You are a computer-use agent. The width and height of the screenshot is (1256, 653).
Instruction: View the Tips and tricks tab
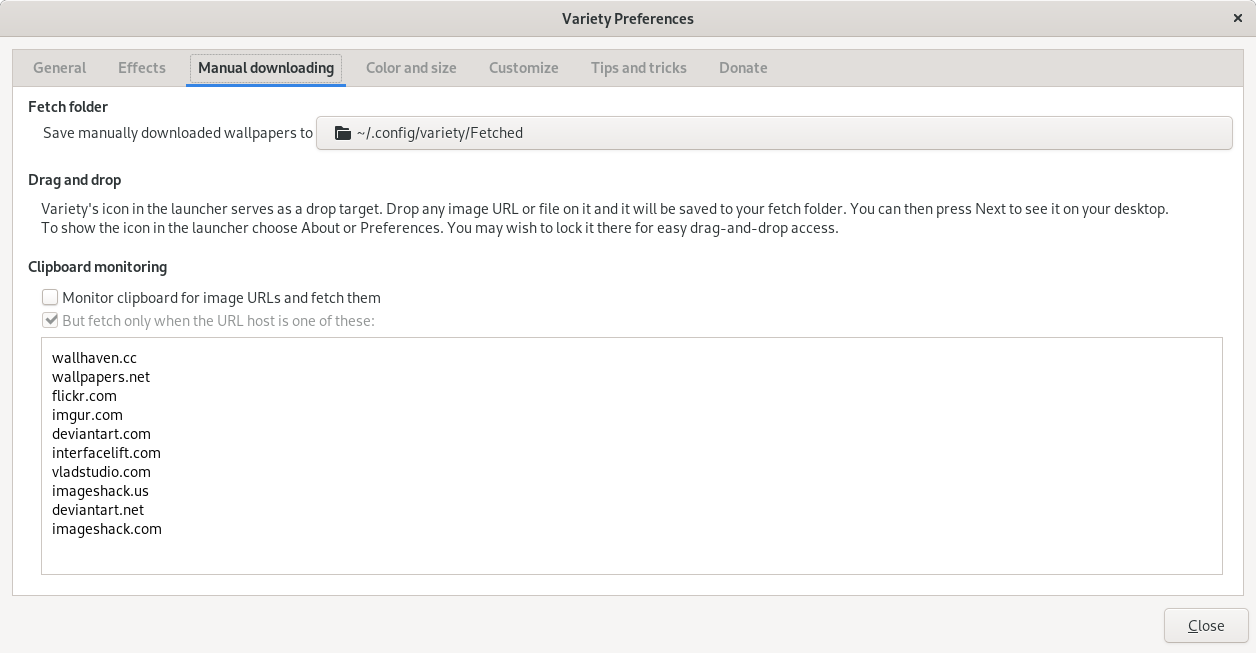coord(638,68)
